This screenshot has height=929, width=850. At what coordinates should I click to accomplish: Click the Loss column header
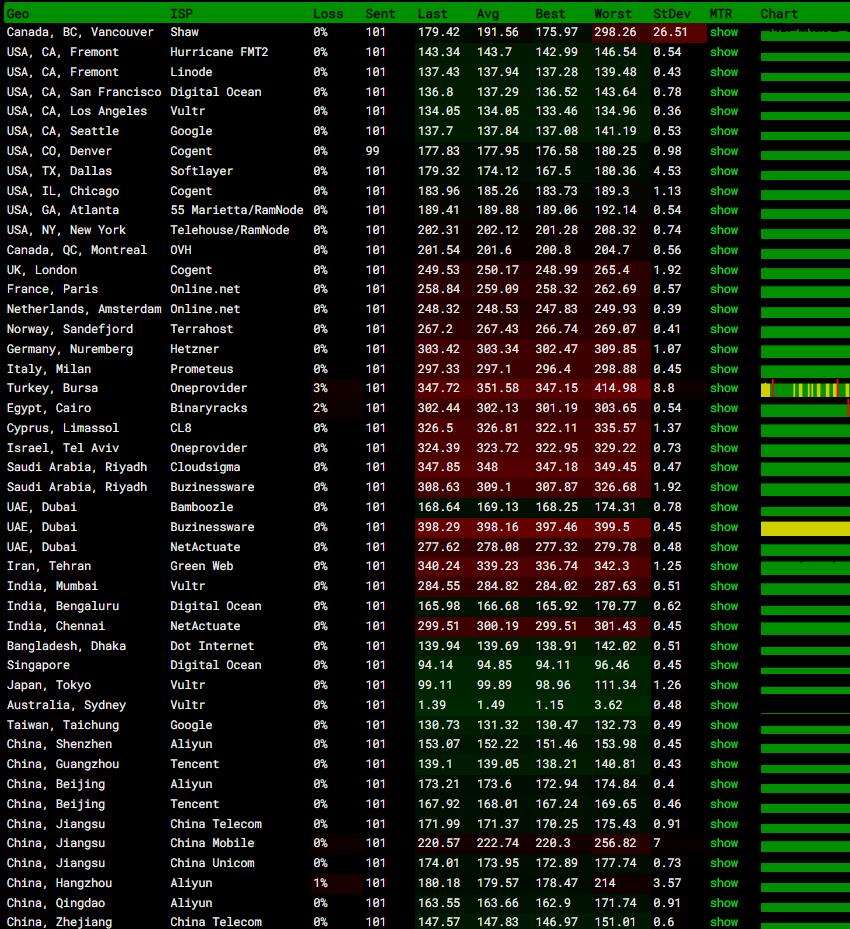coord(328,14)
